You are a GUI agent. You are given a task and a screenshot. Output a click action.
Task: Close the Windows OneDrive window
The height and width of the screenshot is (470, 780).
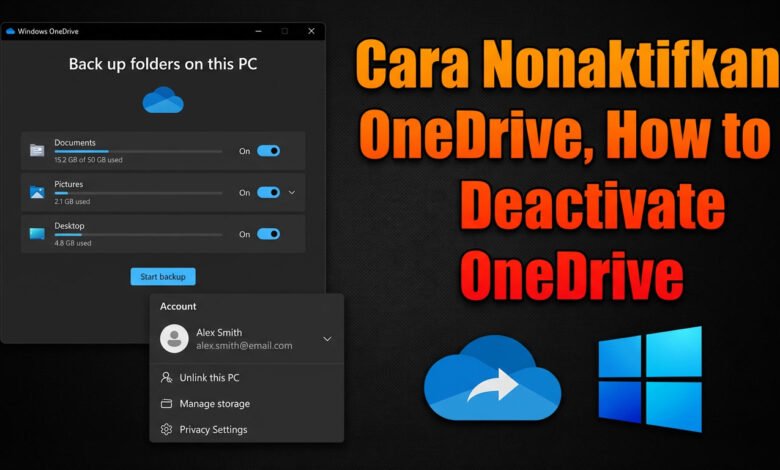(x=311, y=31)
